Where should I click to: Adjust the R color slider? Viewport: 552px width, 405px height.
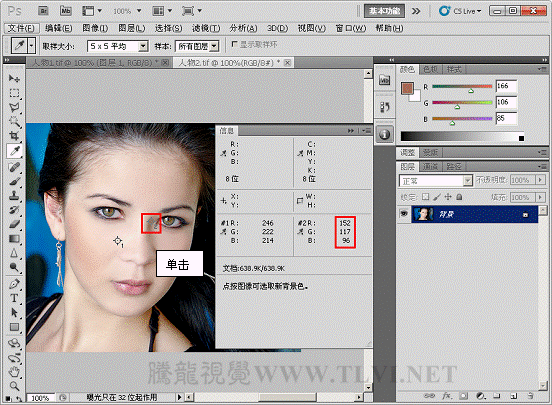[x=471, y=91]
